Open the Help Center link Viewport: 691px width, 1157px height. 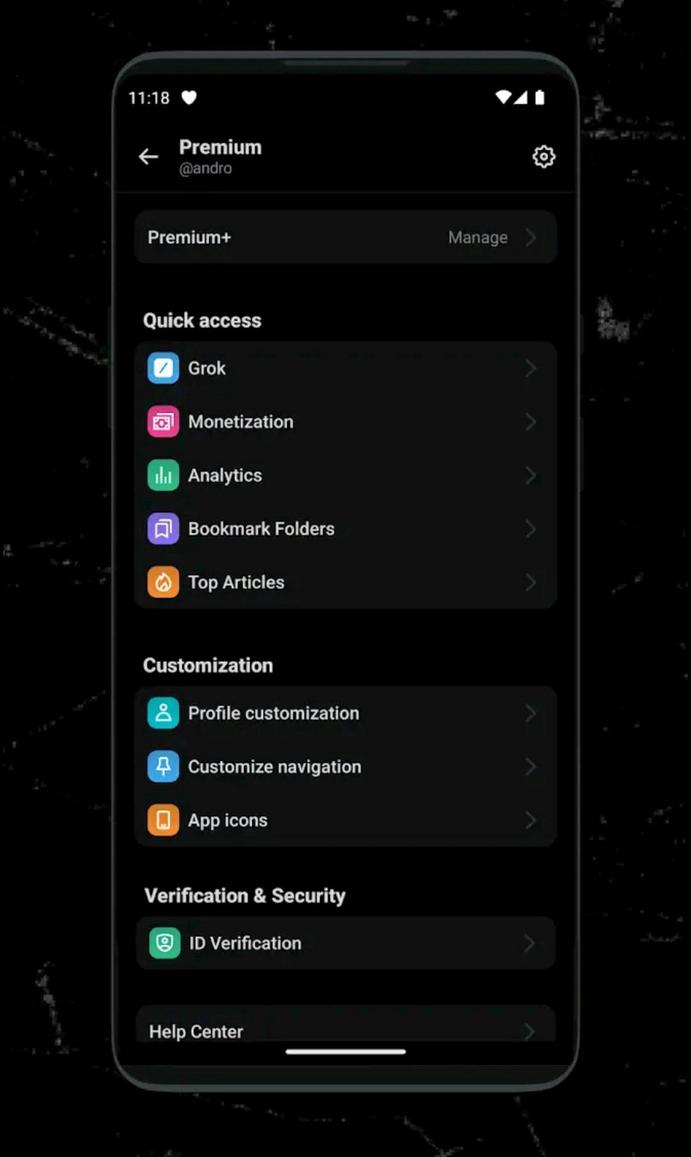tap(195, 1031)
